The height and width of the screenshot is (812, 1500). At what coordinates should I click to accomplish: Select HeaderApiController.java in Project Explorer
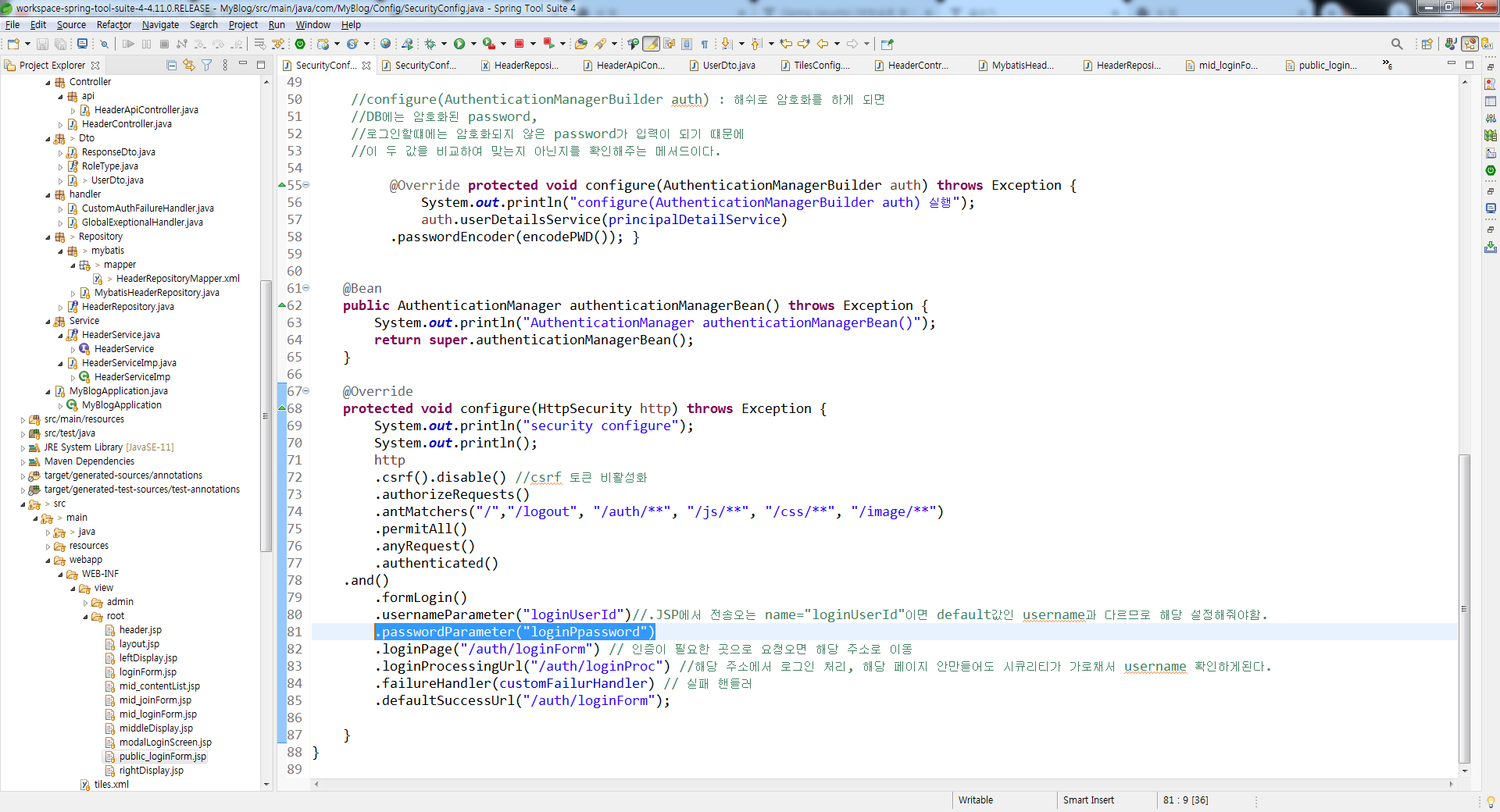146,110
